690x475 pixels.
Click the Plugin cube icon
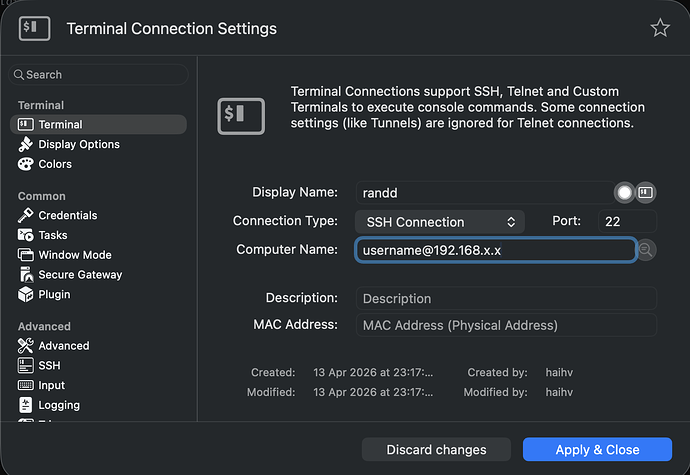click(26, 294)
